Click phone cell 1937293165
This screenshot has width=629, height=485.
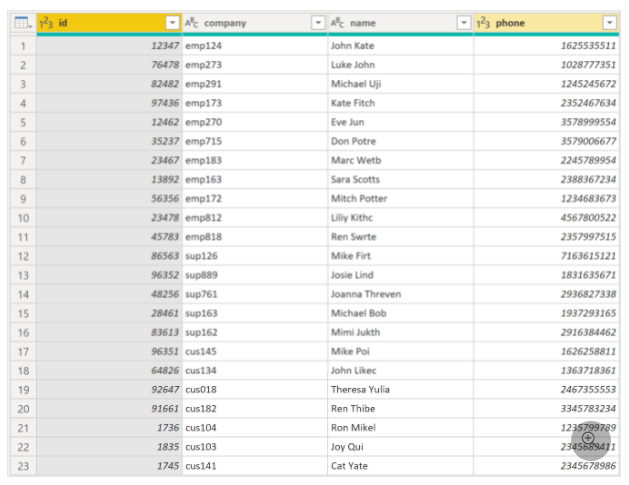pos(546,313)
